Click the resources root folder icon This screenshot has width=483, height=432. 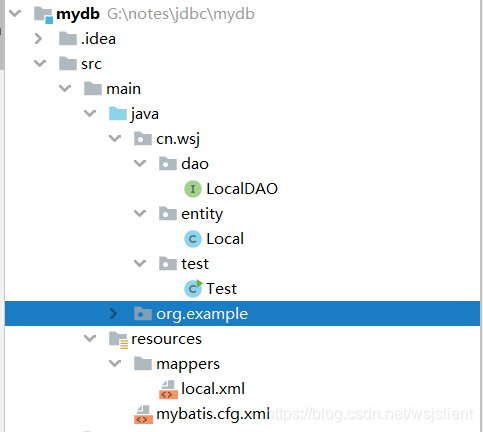click(119, 340)
